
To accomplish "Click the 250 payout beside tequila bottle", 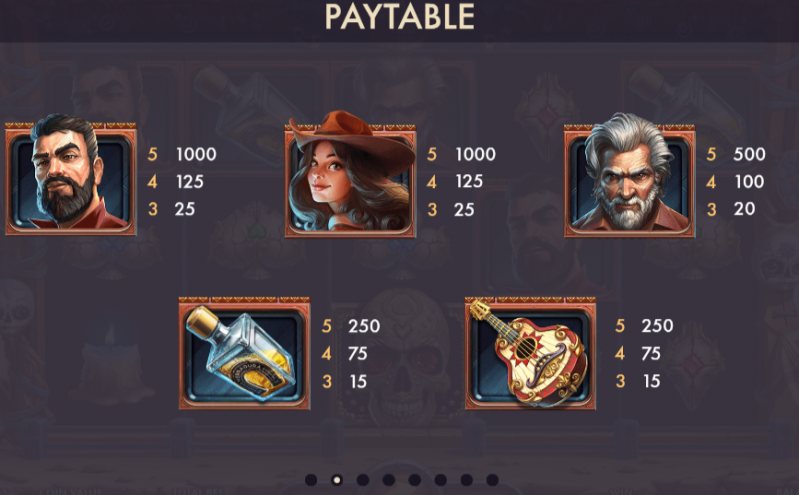I will [364, 326].
